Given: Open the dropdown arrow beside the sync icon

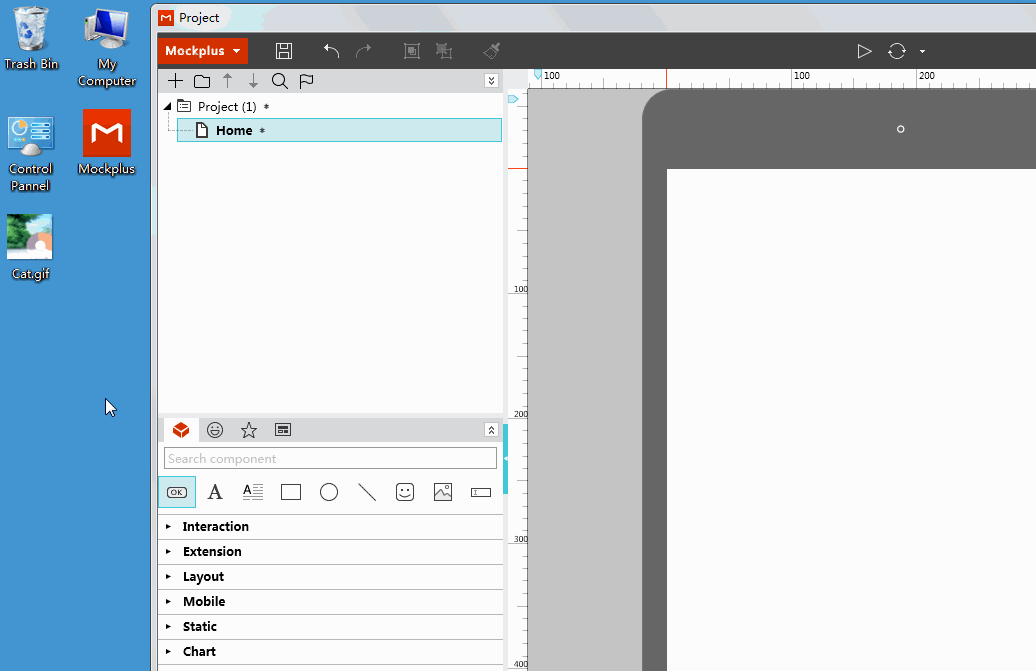Looking at the screenshot, I should (x=922, y=52).
